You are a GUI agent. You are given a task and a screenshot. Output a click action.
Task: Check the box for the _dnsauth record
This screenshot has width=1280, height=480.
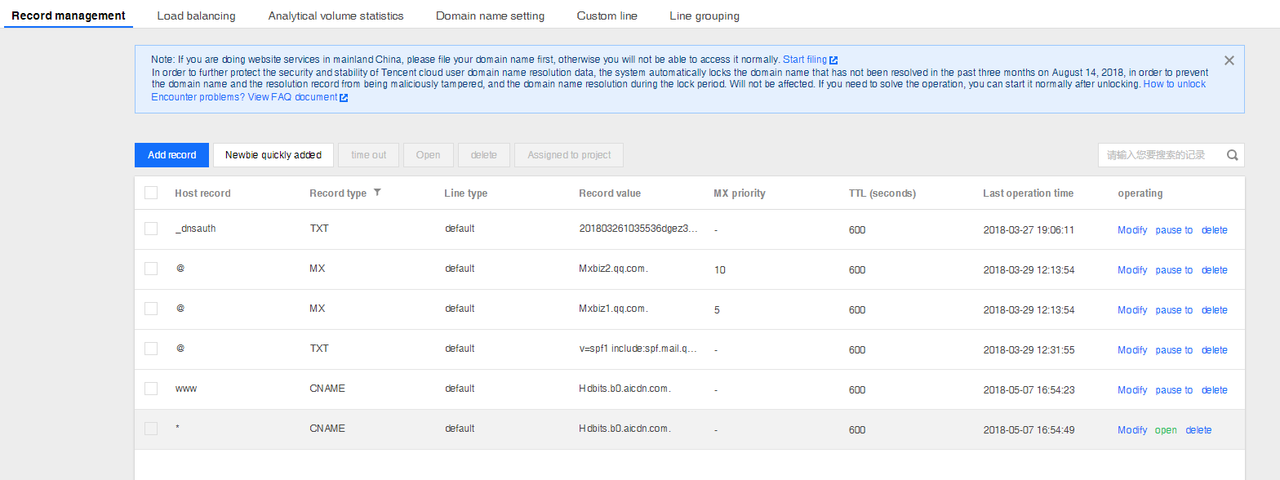(151, 229)
